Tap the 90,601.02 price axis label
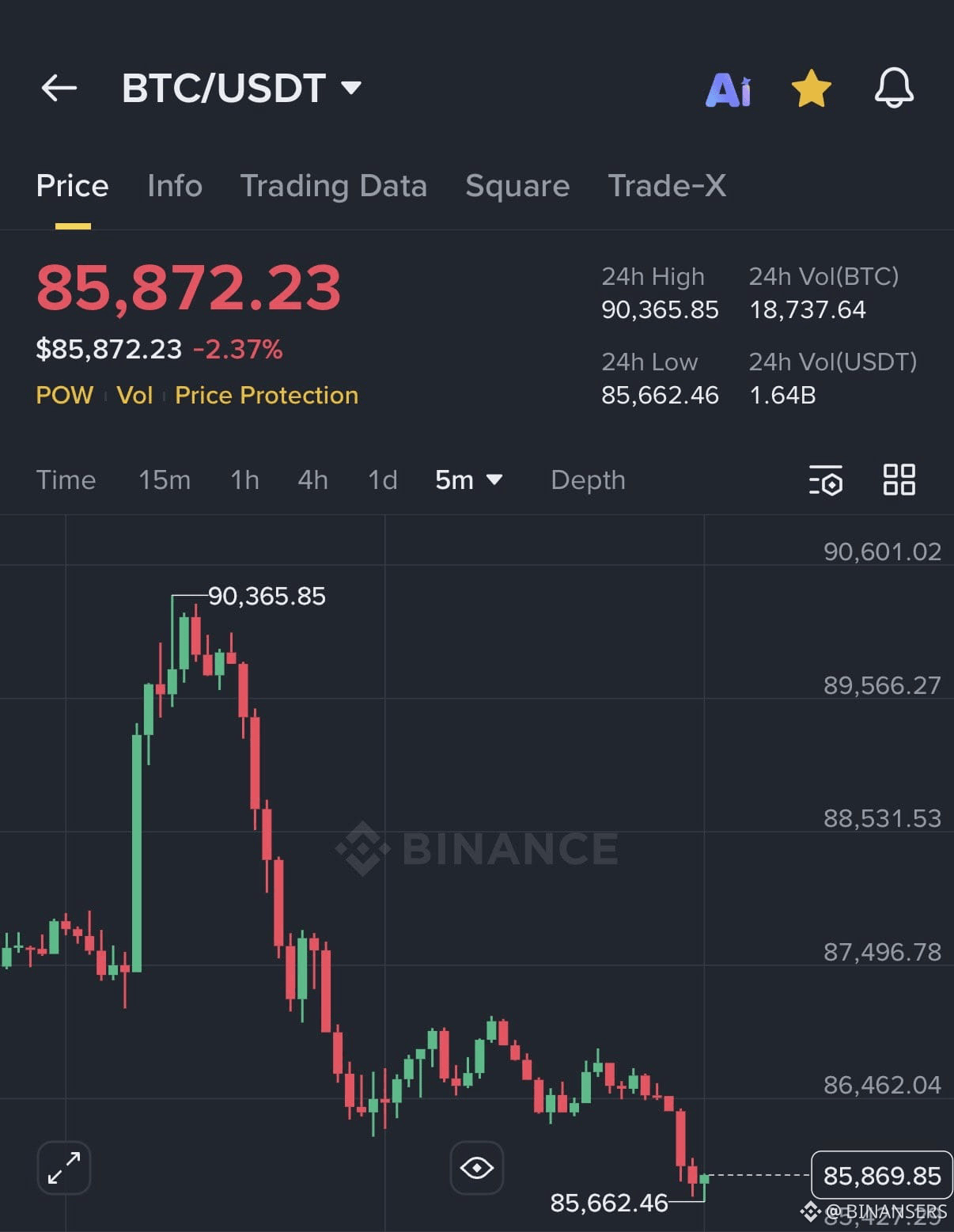Screen dimensions: 954x1232 point(882,552)
